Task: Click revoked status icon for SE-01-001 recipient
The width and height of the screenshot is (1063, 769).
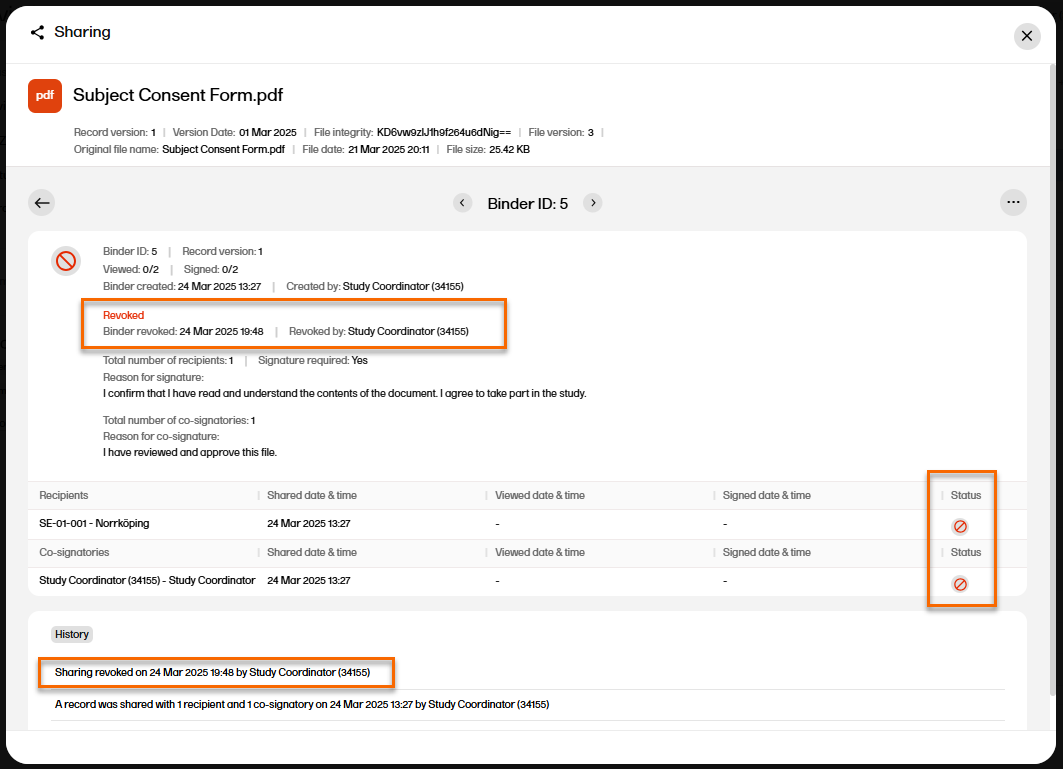Action: pyautogui.click(x=960, y=526)
